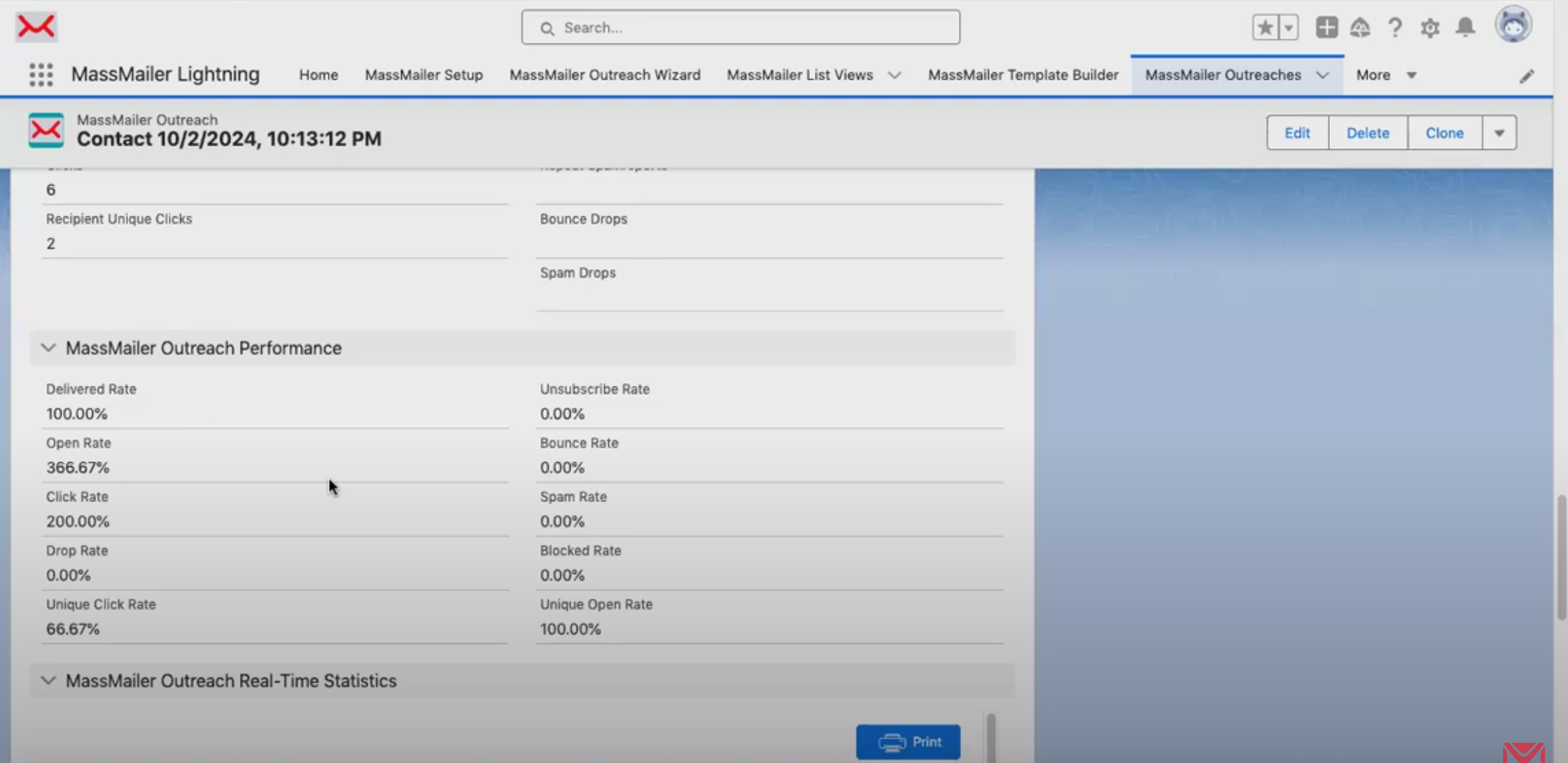This screenshot has height=763, width=1568.
Task: Click the Unsubscribe Rate value 0.00%
Action: point(561,414)
